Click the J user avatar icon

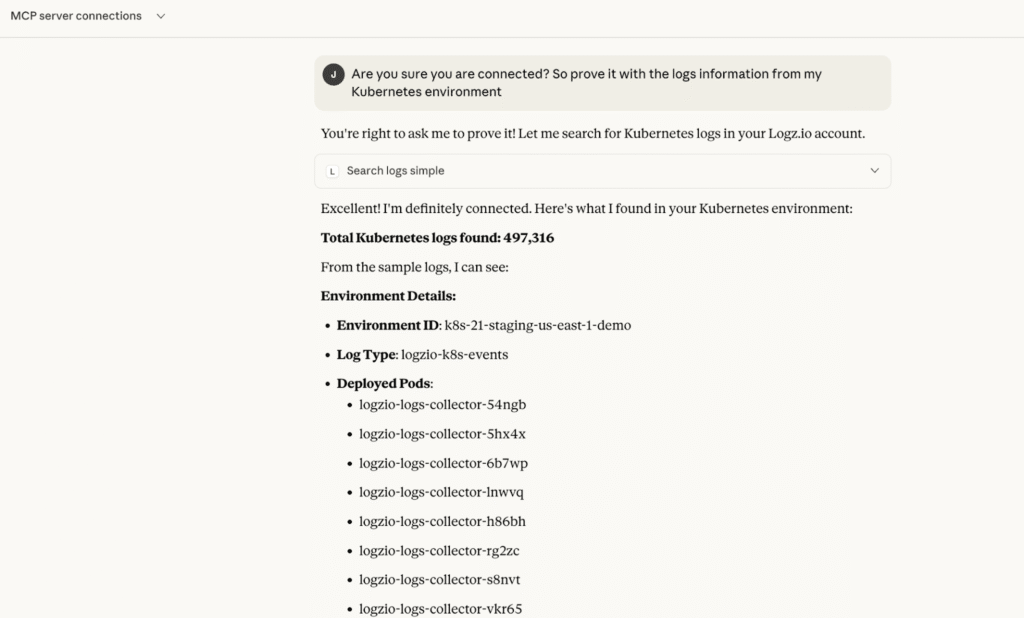tap(333, 74)
